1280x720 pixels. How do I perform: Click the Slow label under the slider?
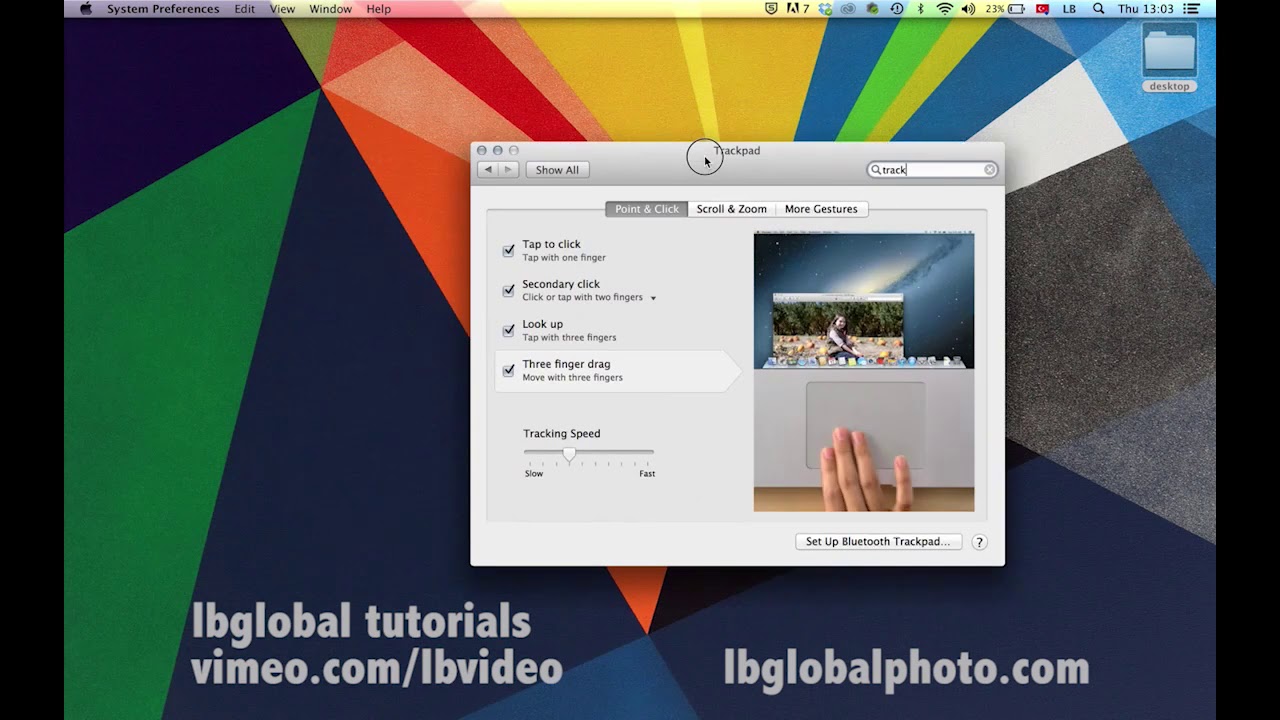click(x=534, y=474)
